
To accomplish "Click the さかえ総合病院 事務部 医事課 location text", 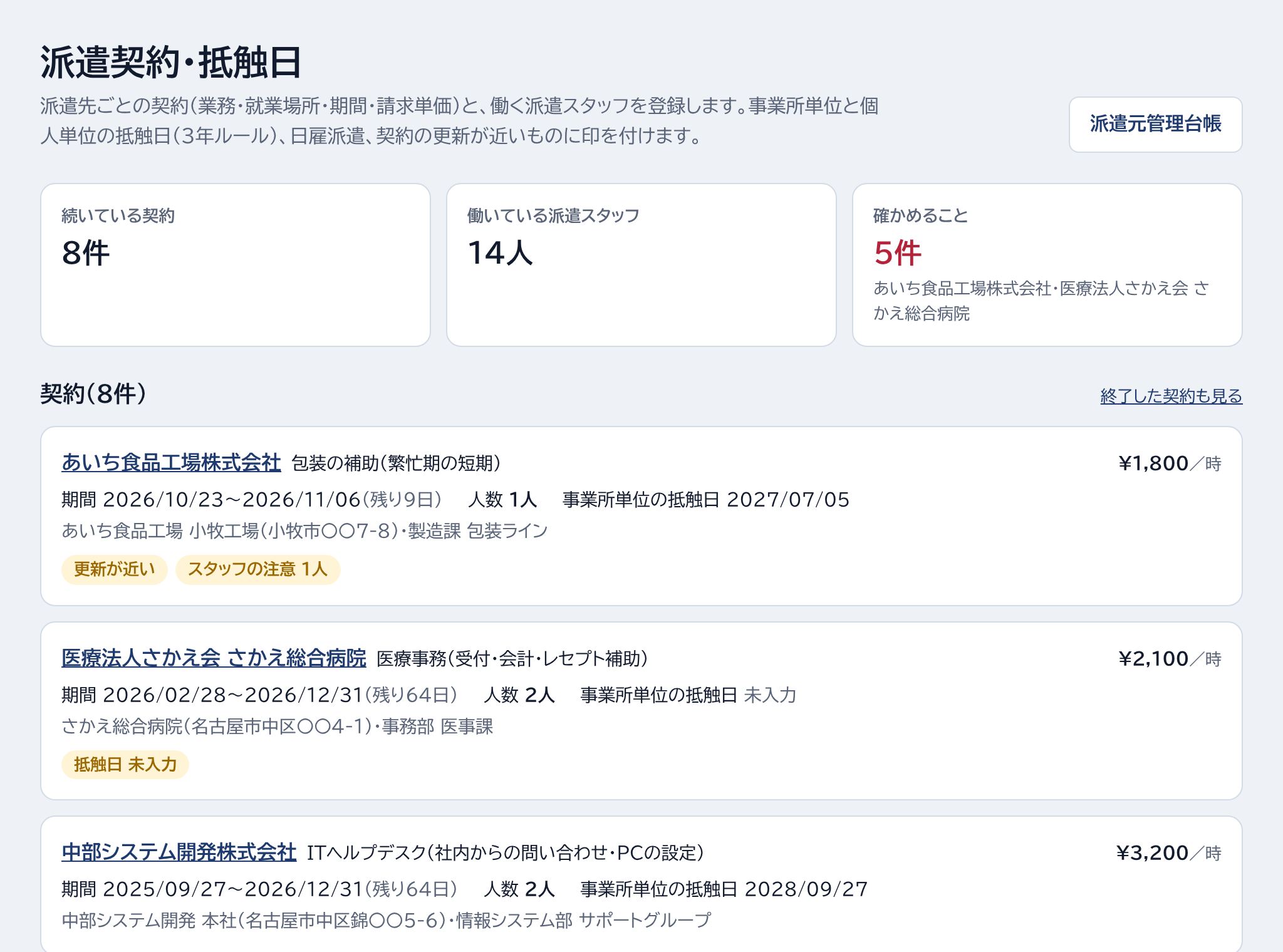I will (x=278, y=727).
